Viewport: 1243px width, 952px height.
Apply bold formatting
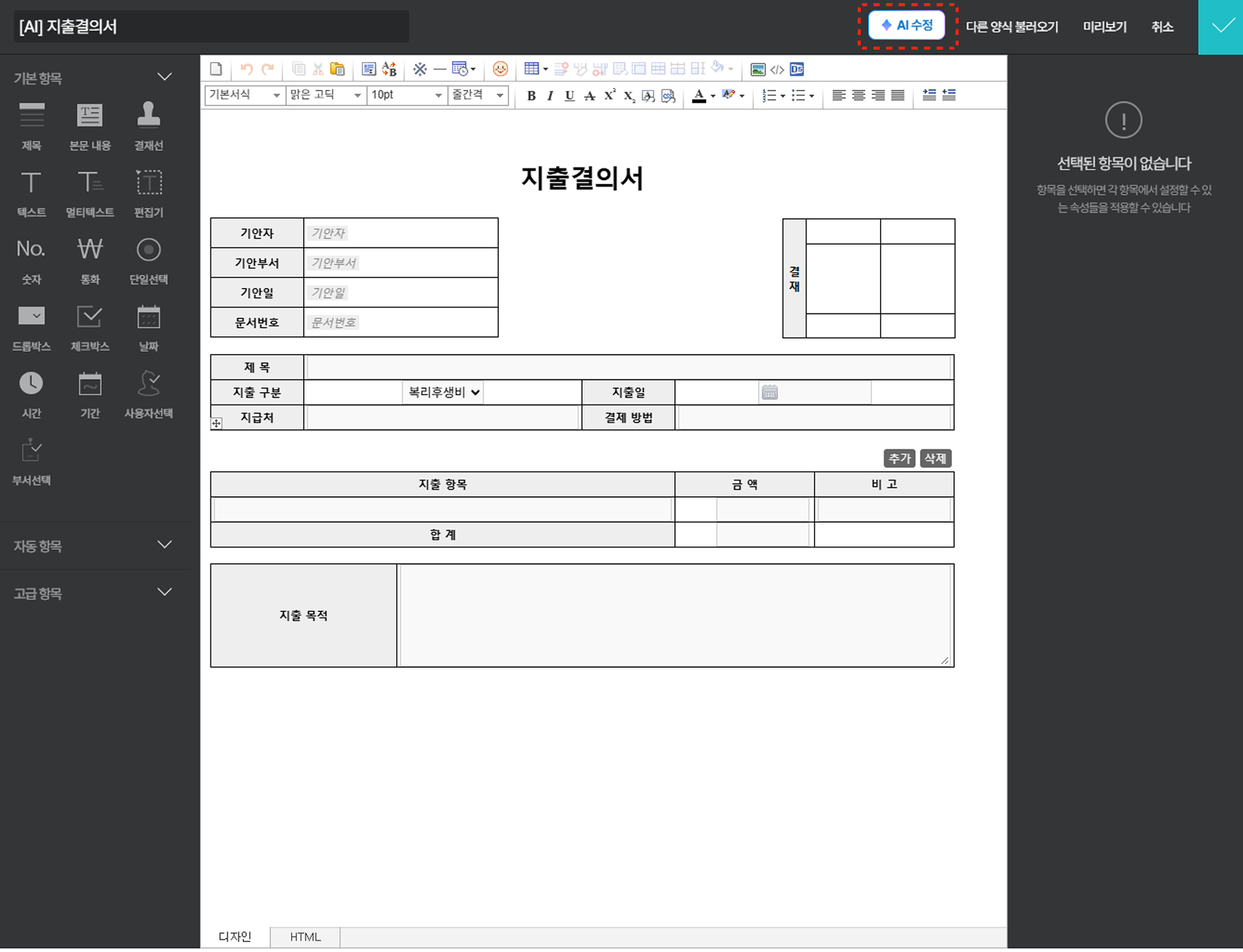pyautogui.click(x=531, y=96)
